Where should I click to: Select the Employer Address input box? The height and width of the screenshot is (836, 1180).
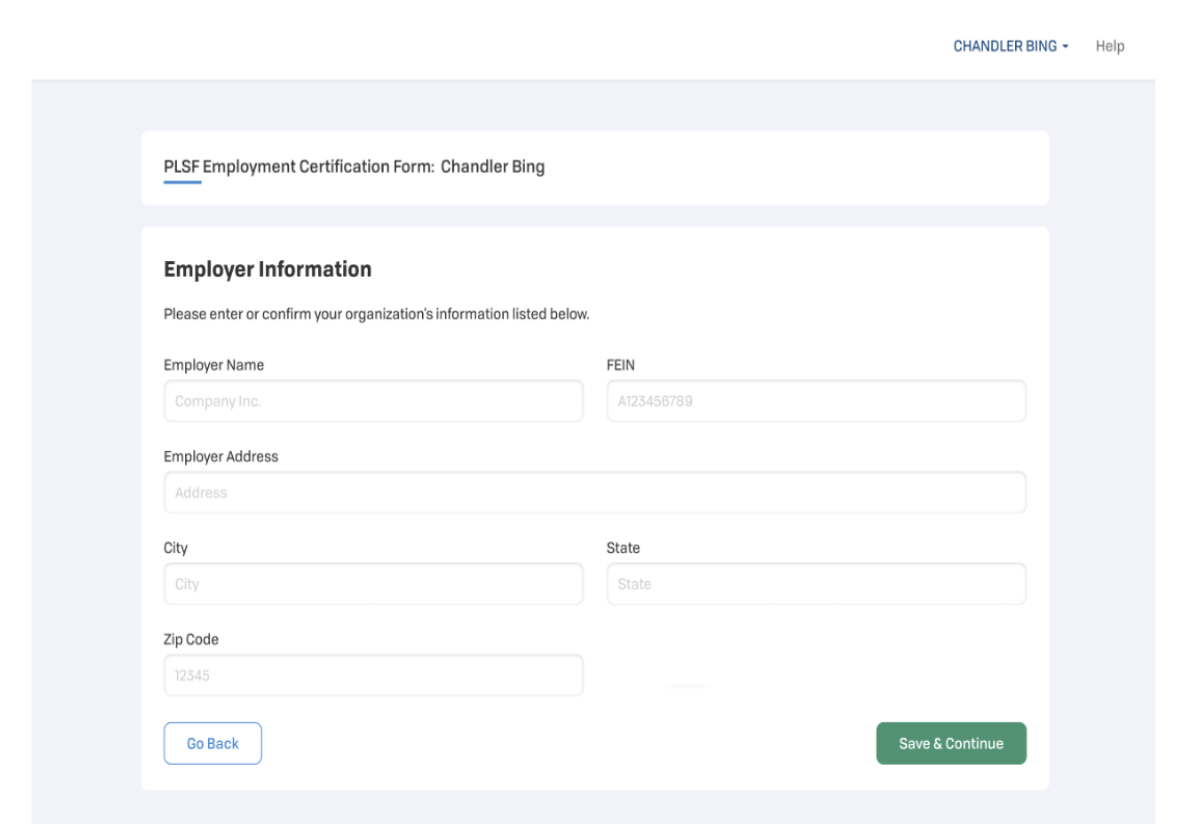[594, 493]
